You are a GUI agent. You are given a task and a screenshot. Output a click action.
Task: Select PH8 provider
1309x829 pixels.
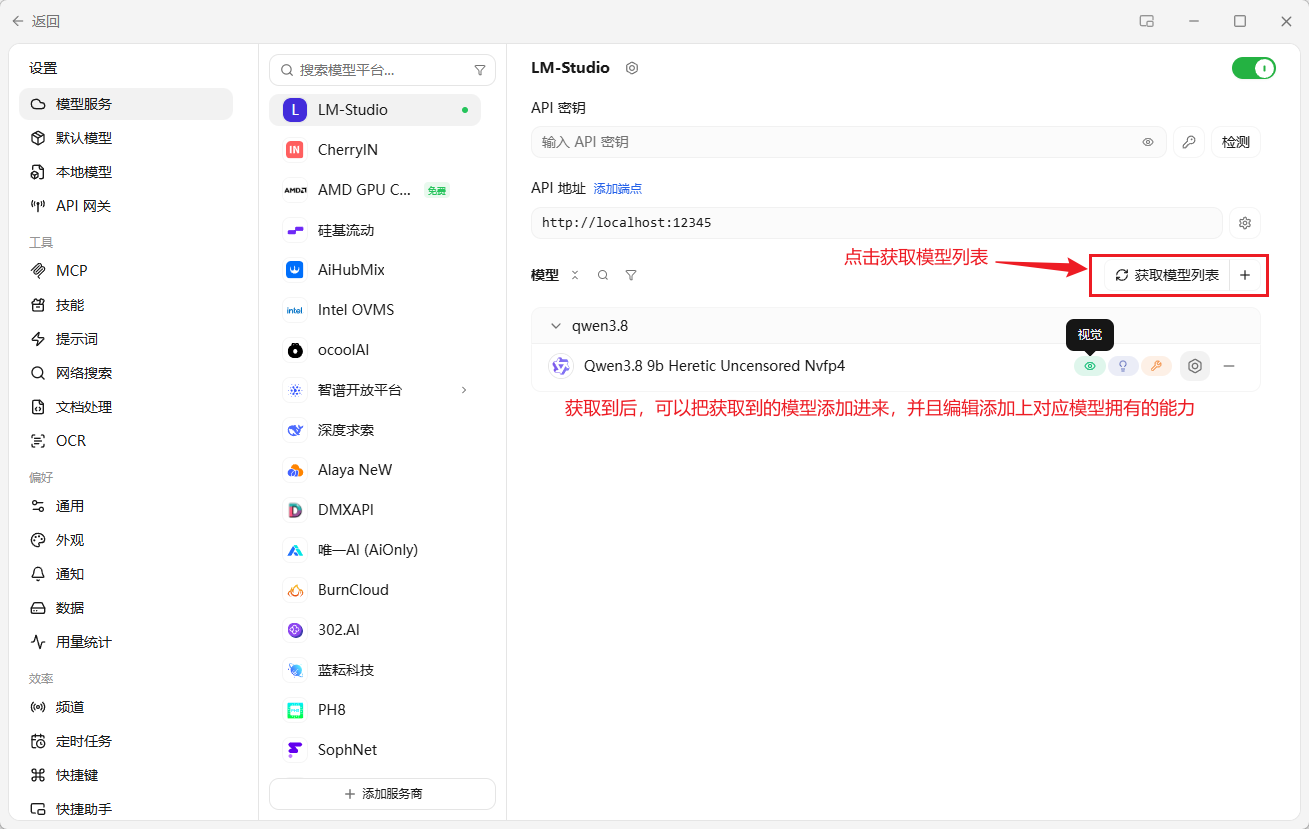tap(375, 710)
